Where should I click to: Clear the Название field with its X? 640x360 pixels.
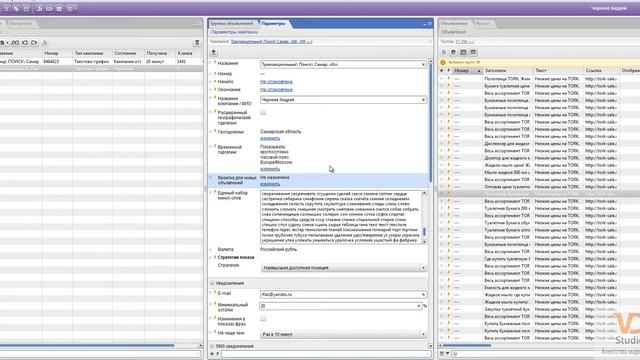point(423,64)
